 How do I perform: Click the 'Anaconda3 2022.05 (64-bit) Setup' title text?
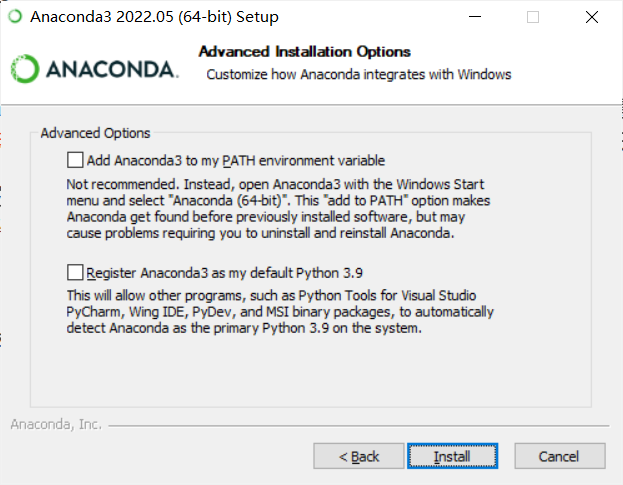[154, 17]
